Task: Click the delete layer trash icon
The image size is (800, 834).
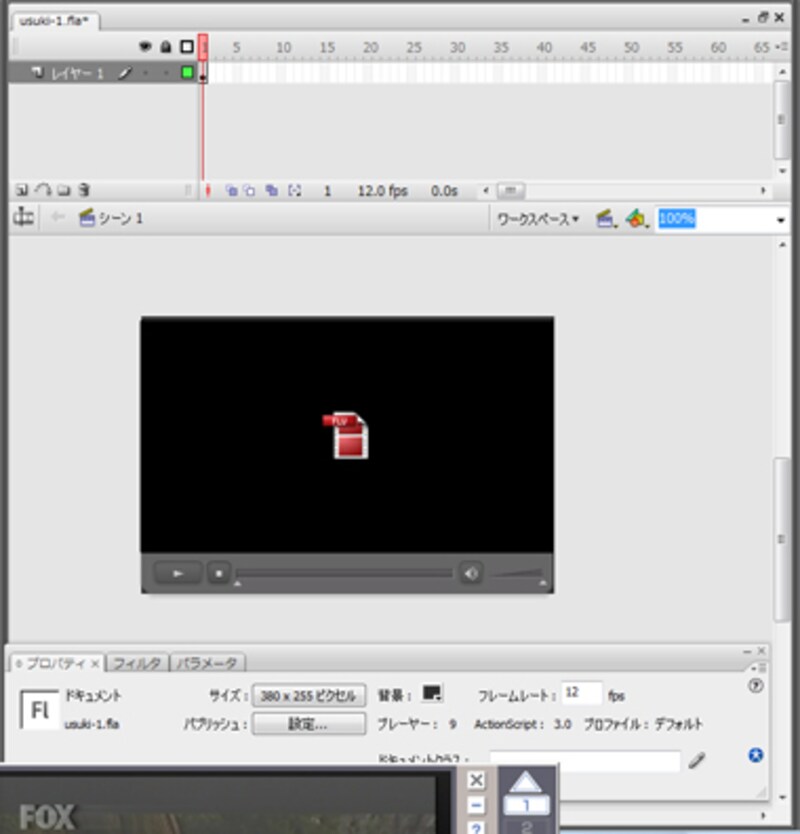Action: [x=85, y=190]
